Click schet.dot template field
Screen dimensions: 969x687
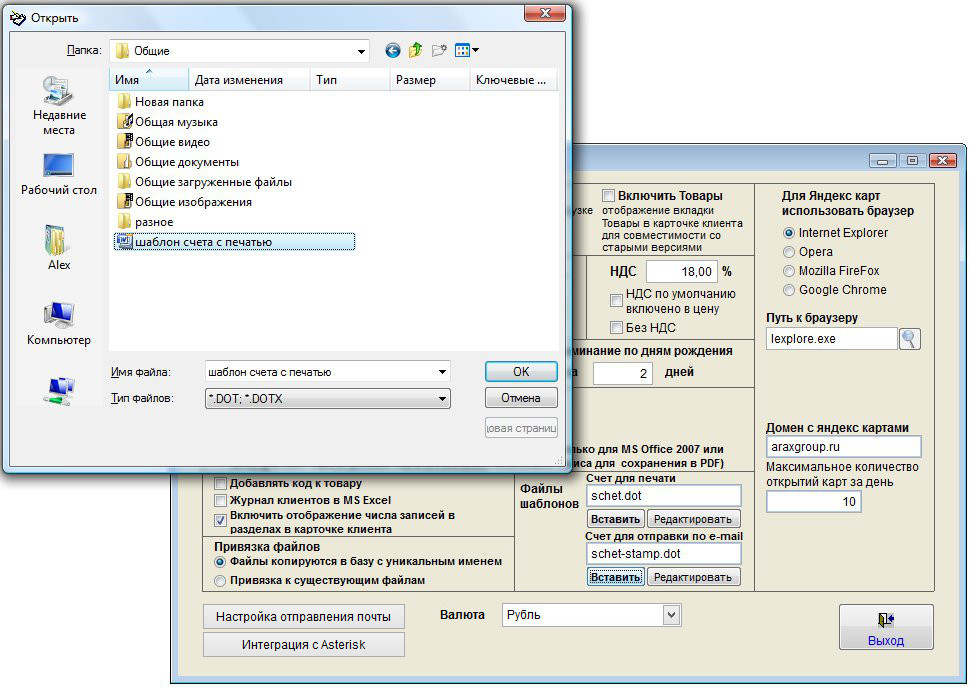pos(663,495)
